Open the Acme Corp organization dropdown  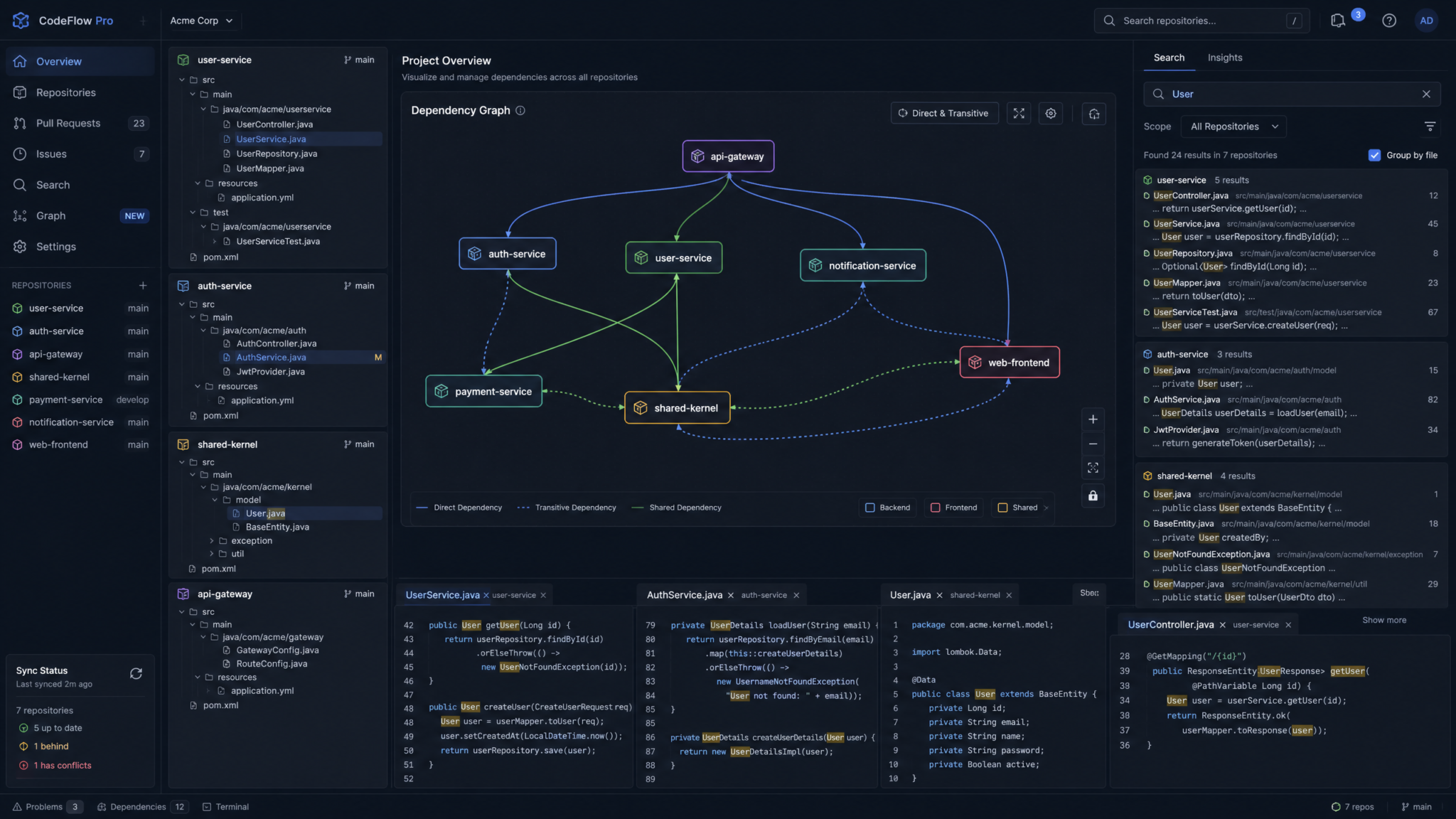201,21
